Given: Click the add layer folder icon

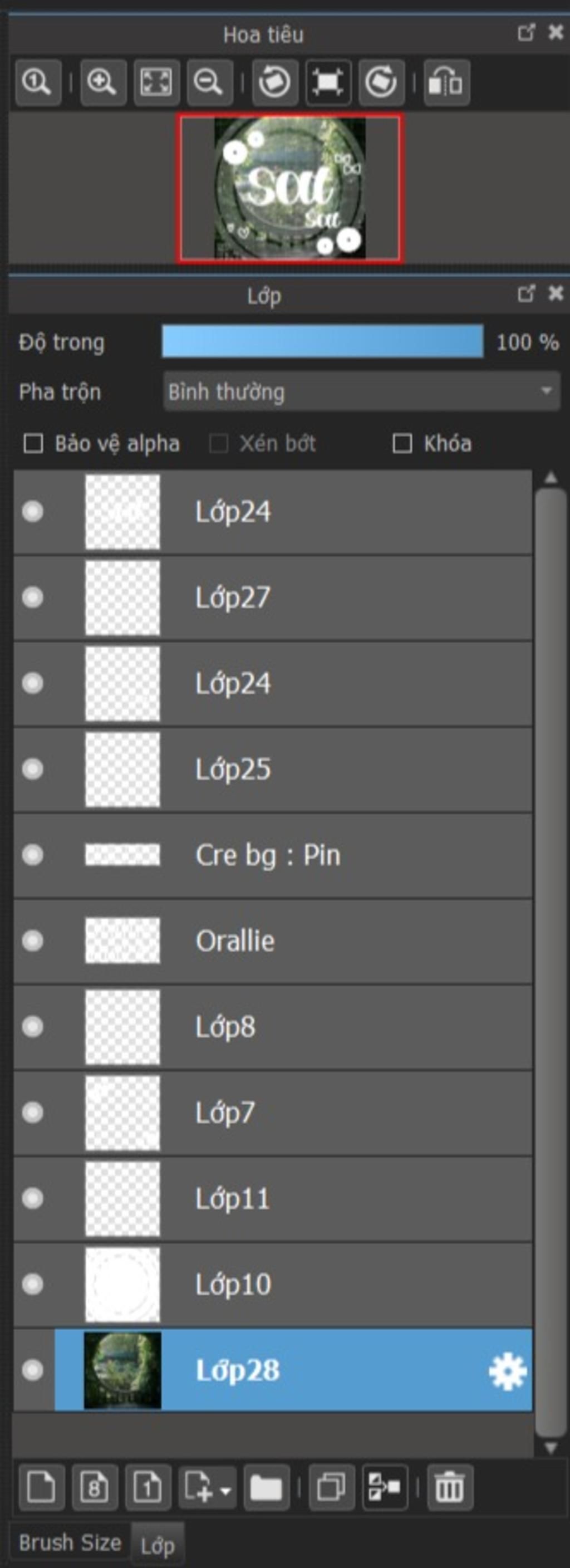Looking at the screenshot, I should pyautogui.click(x=267, y=1488).
